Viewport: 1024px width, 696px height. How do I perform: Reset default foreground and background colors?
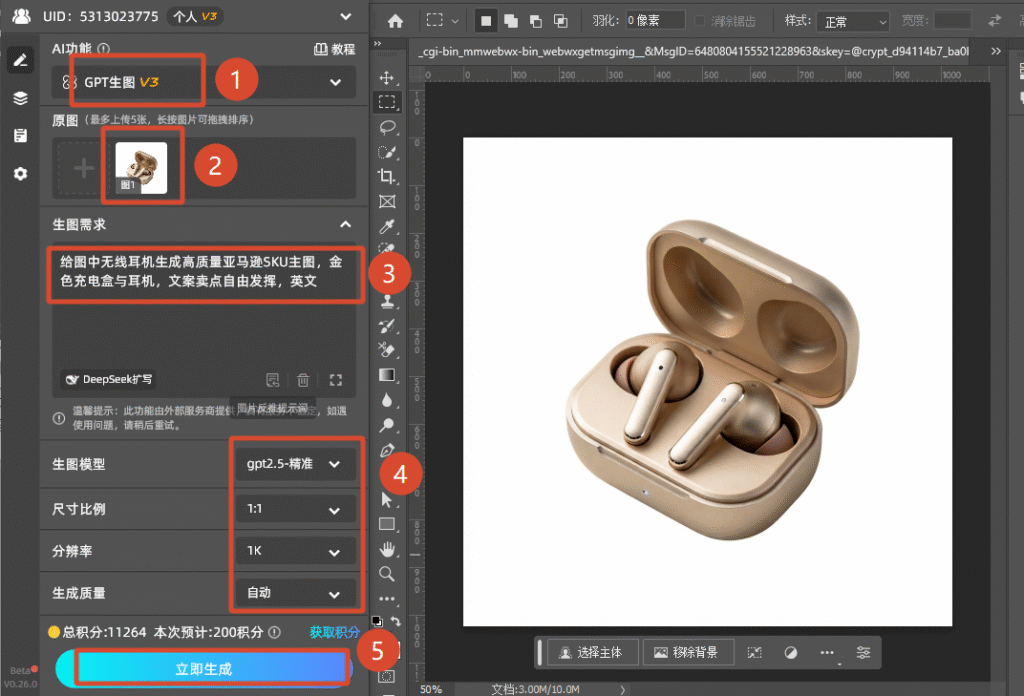point(377,620)
